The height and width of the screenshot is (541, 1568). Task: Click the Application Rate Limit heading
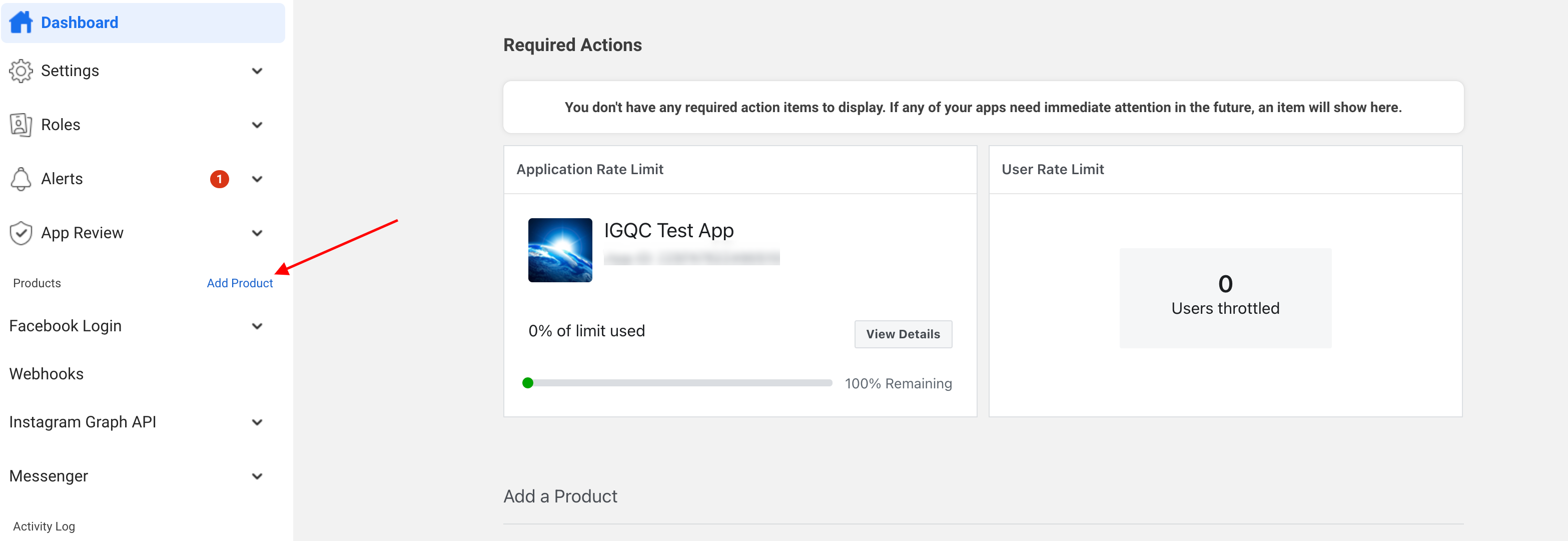tap(590, 169)
